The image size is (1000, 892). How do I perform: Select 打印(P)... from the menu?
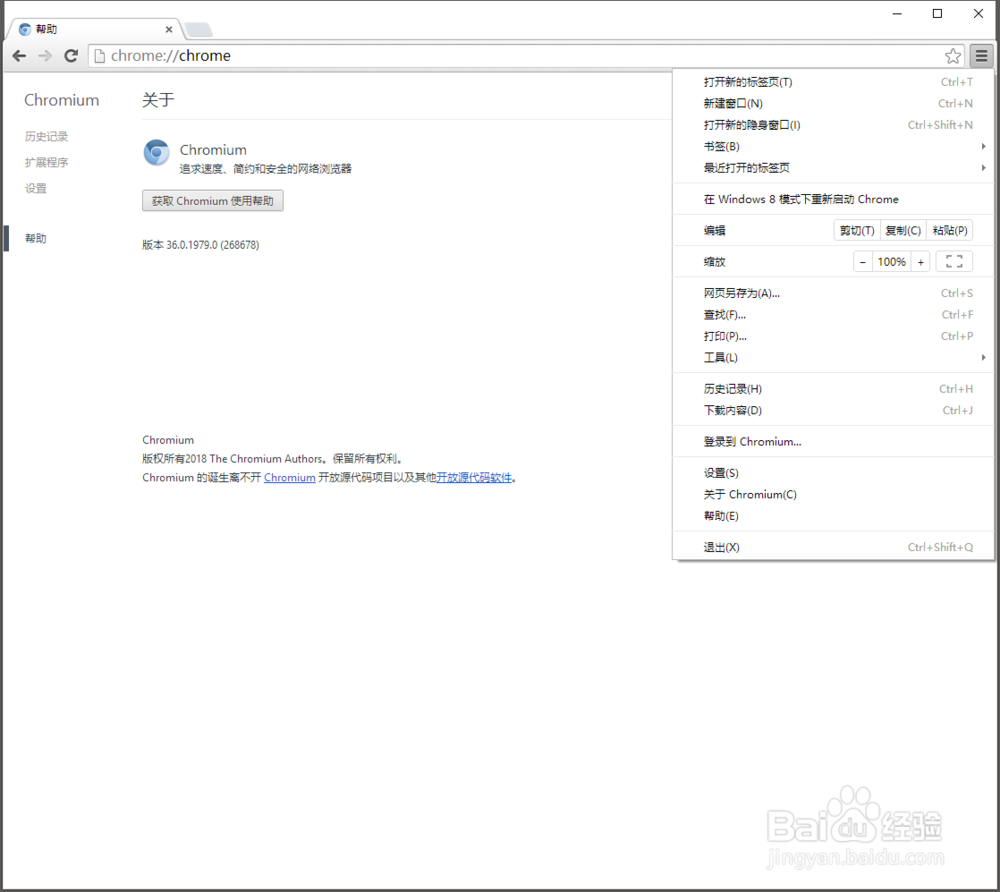click(834, 336)
